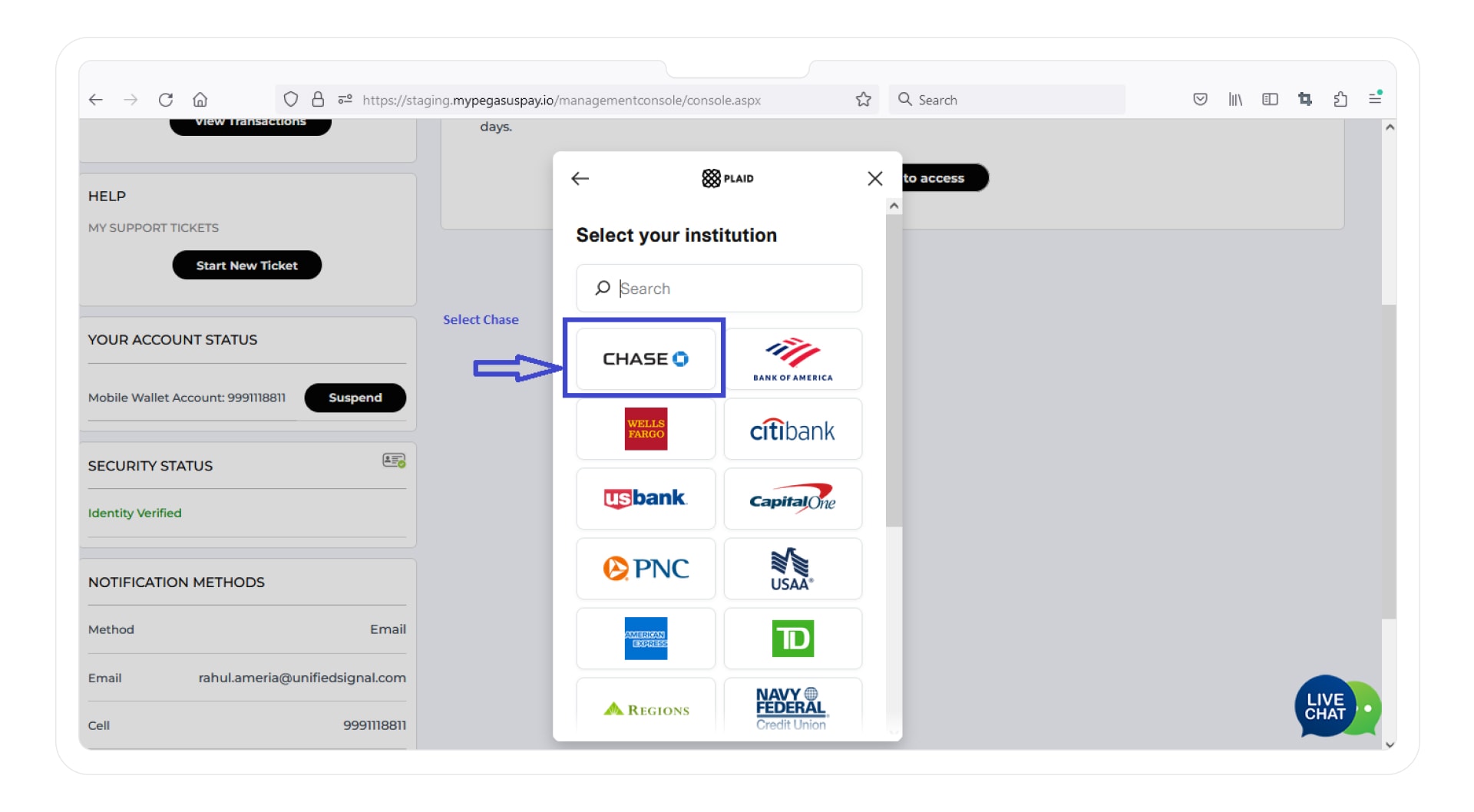The width and height of the screenshot is (1474, 812).
Task: Select Navy Federal Credit Union
Action: (793, 706)
